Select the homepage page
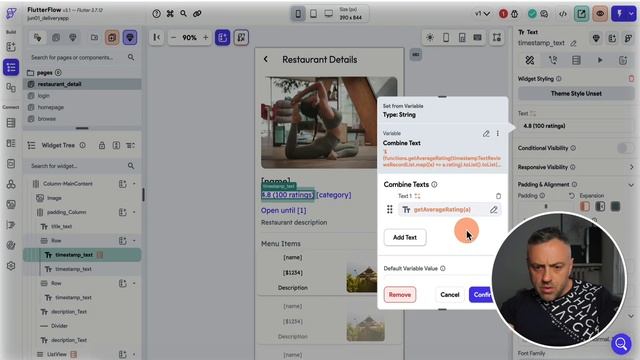Image resolution: width=640 pixels, height=360 pixels. tap(51, 107)
